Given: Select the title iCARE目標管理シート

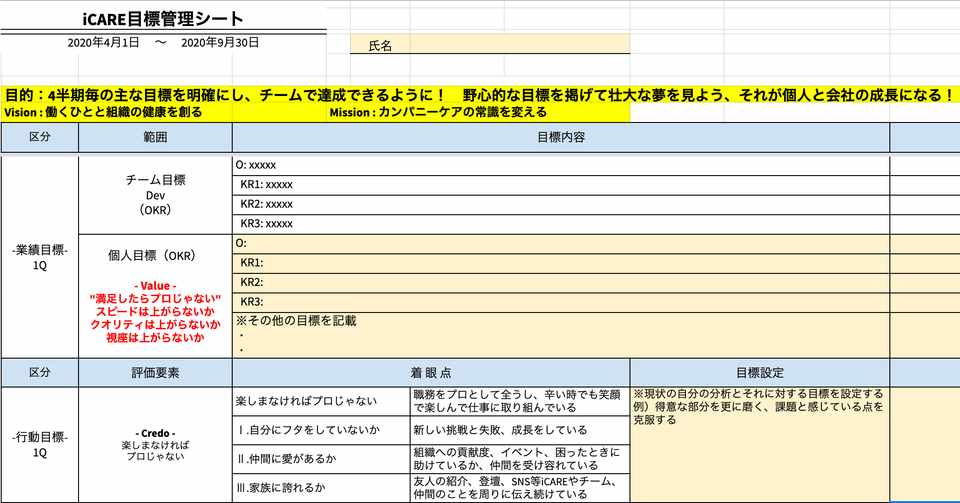Looking at the screenshot, I should coord(163,19).
